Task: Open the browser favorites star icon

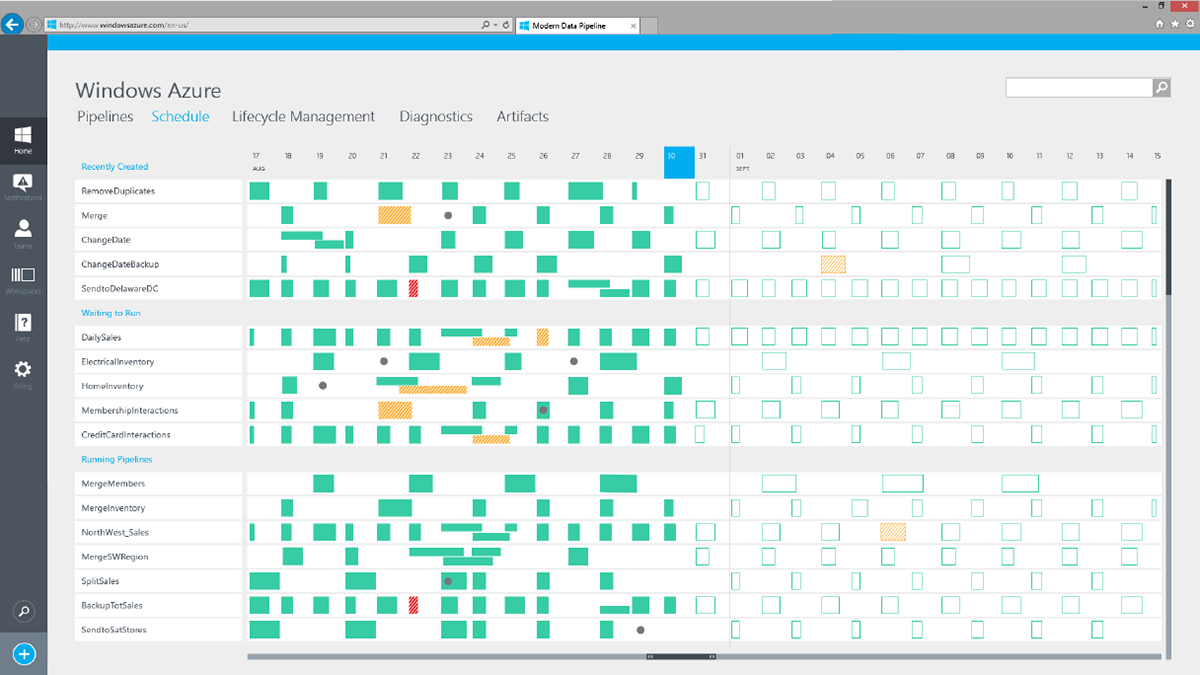Action: 1174,23
